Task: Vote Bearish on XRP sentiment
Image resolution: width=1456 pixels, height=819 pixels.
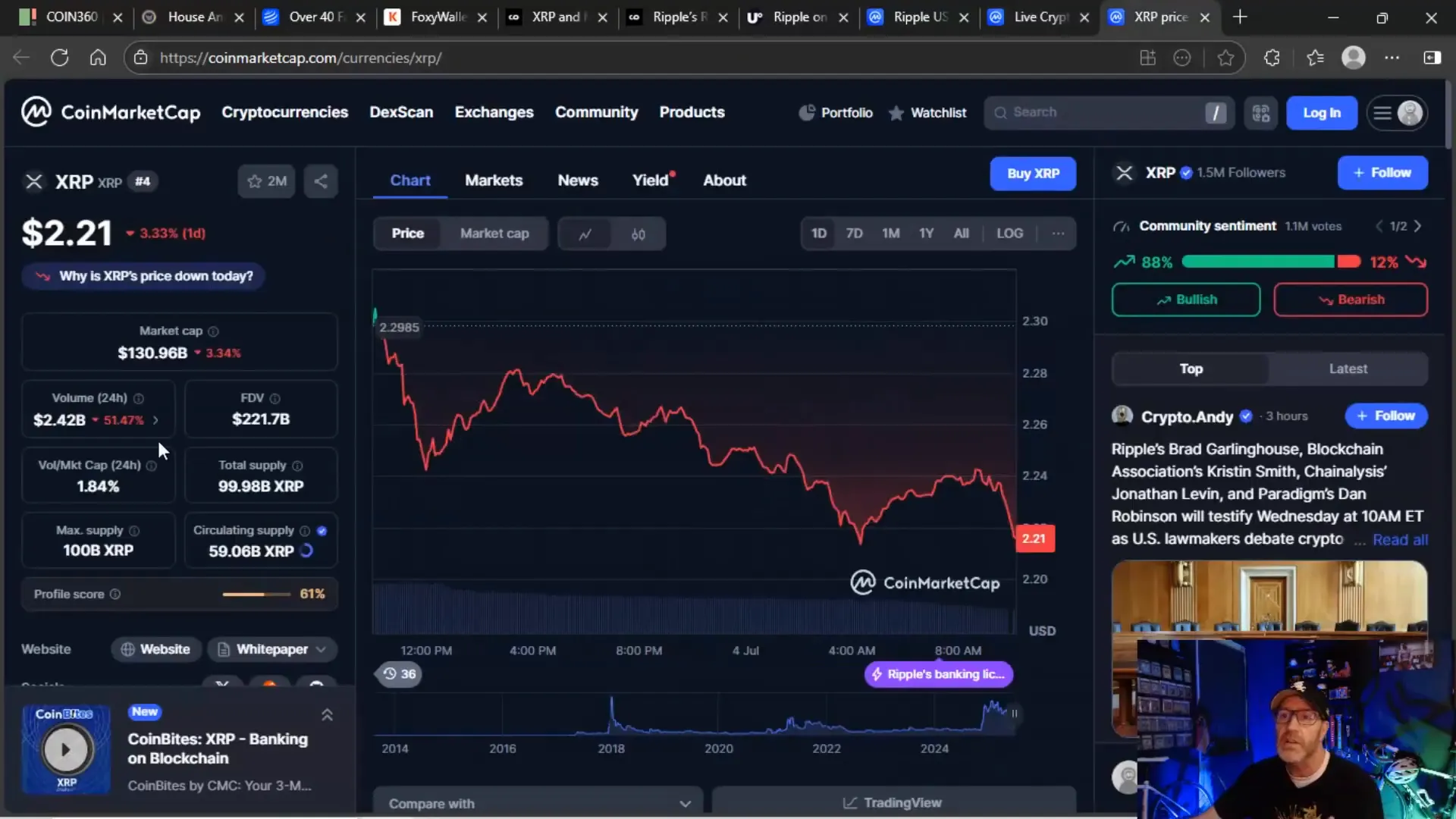Action: pyautogui.click(x=1351, y=300)
